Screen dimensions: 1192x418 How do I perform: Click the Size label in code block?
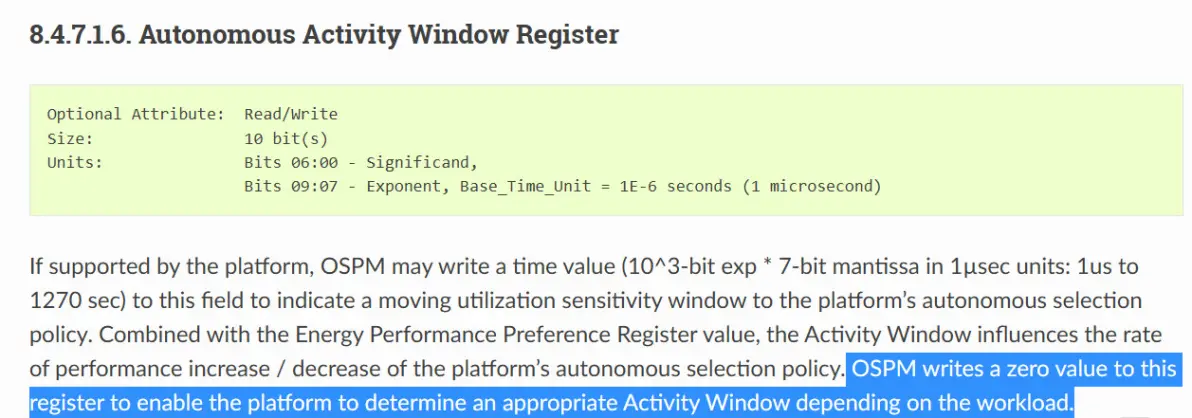(x=69, y=138)
